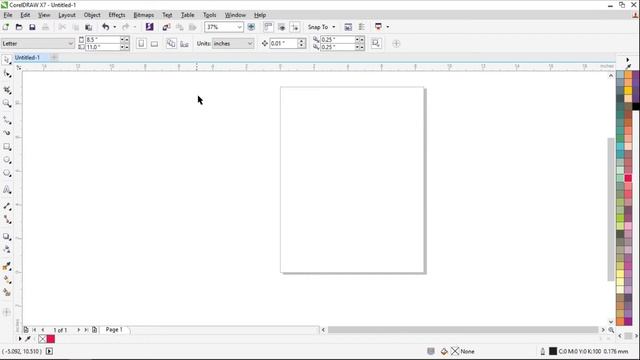Select the Connector tool
This screenshot has height=360, width=640.
click(7, 220)
